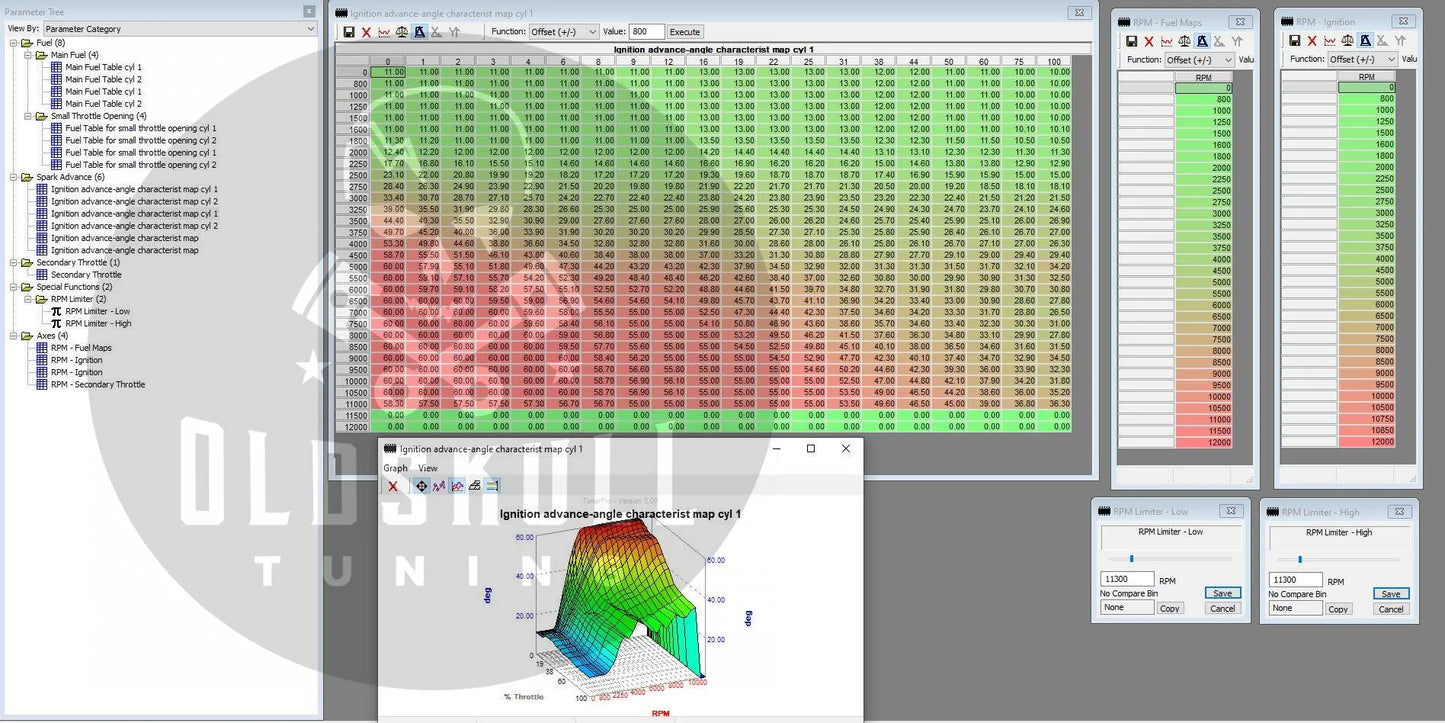1445x723 pixels.
Task: Click the greyed X-axis icon in the Ignition map toolbar
Action: click(437, 32)
